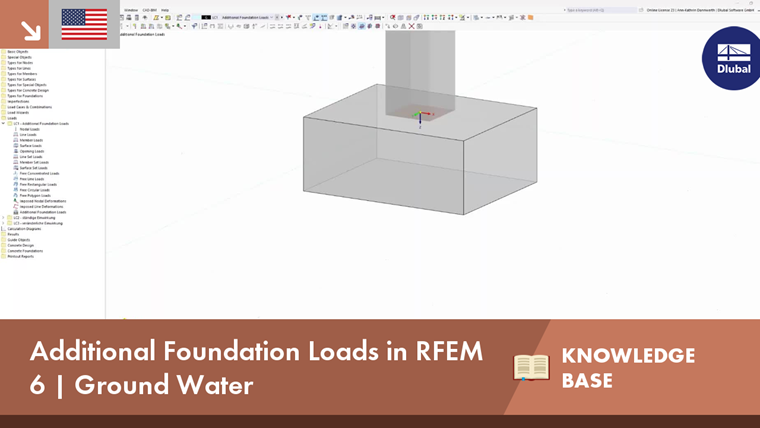The image size is (760, 428).
Task: Click the Free Circular Loads icon
Action: click(16, 190)
